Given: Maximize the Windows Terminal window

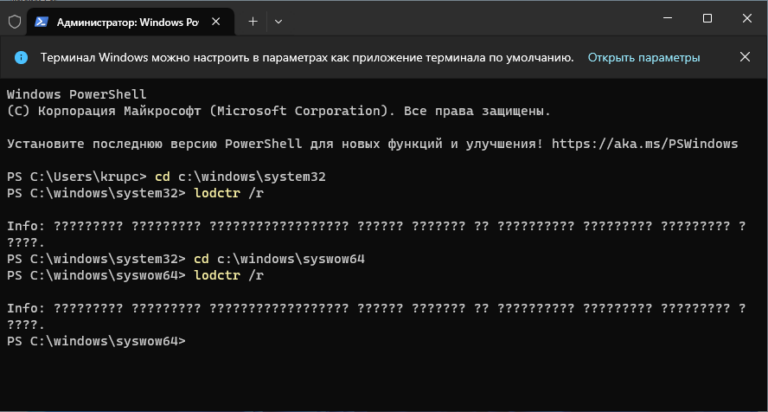Looking at the screenshot, I should (707, 19).
